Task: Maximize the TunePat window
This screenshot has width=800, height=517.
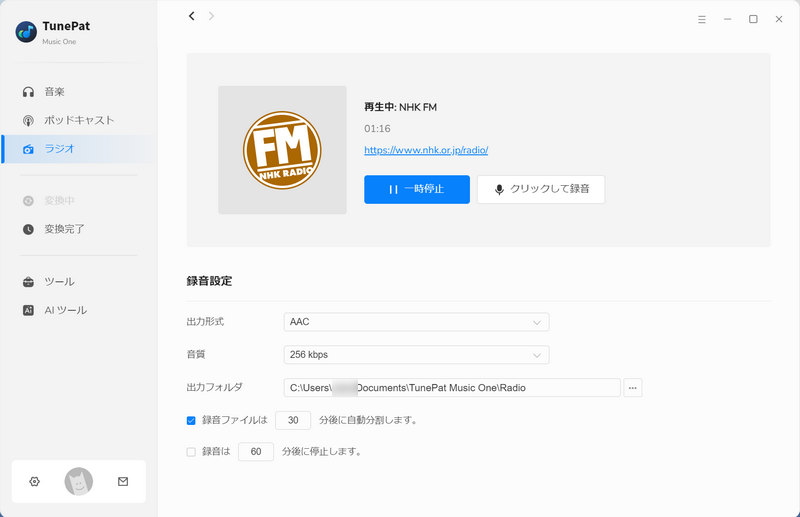Action: click(753, 19)
